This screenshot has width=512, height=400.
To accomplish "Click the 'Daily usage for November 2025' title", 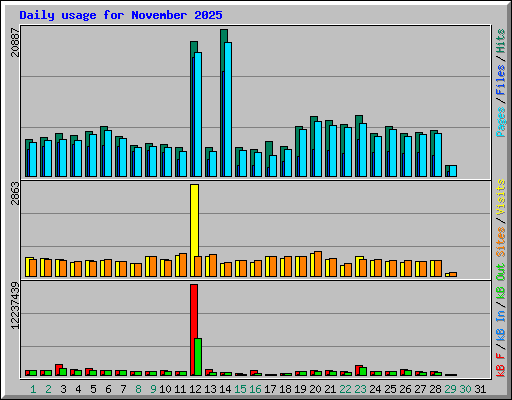I will pyautogui.click(x=121, y=15).
